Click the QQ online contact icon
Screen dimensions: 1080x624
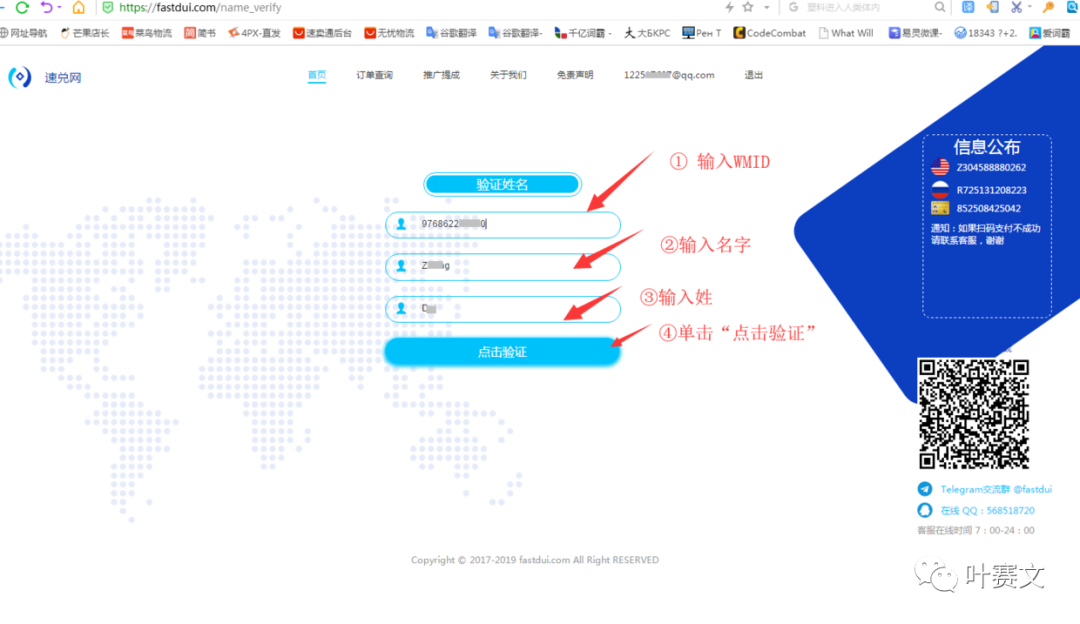pyautogui.click(x=925, y=510)
